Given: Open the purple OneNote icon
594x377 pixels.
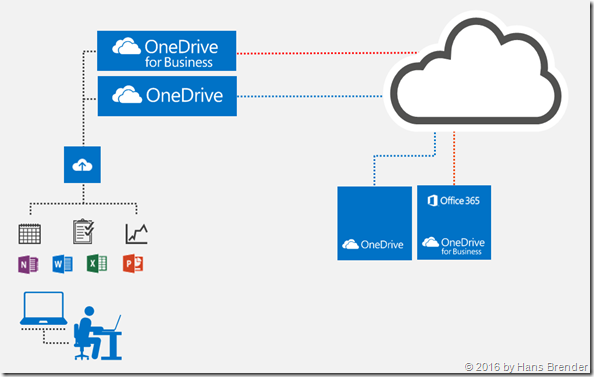Looking at the screenshot, I should click(x=28, y=264).
